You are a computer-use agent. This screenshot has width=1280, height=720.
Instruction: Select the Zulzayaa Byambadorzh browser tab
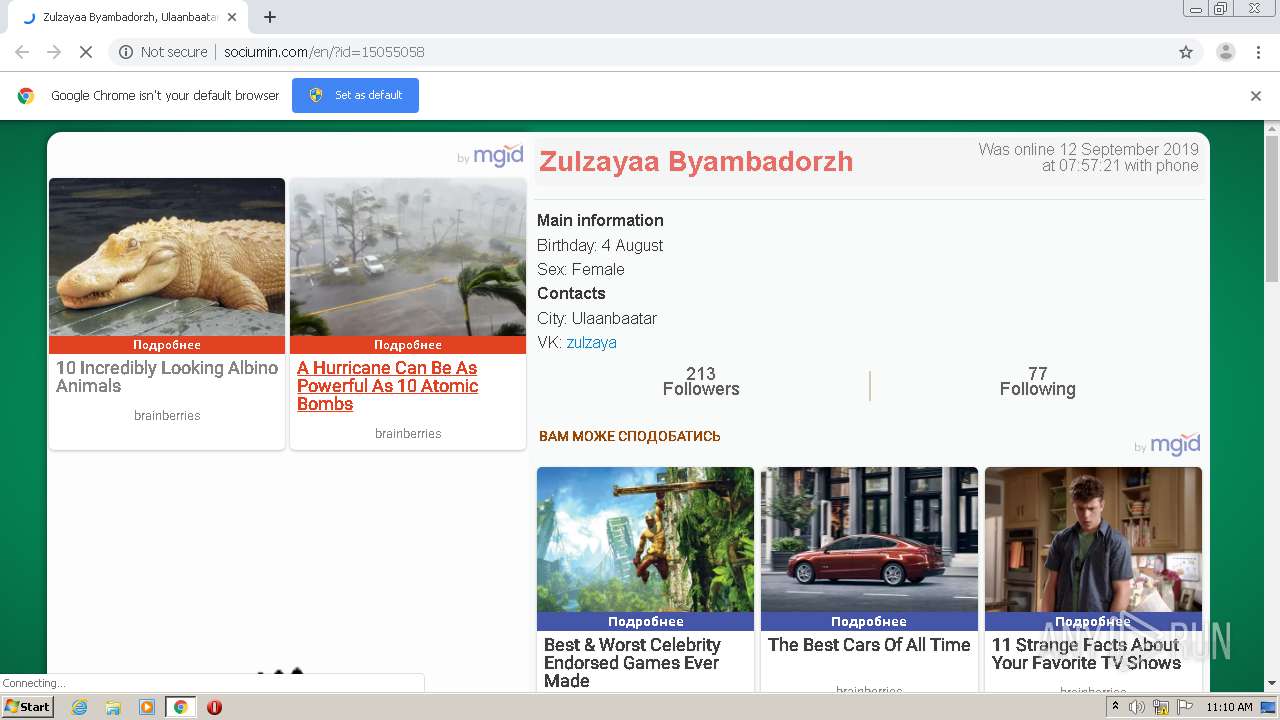(x=130, y=17)
